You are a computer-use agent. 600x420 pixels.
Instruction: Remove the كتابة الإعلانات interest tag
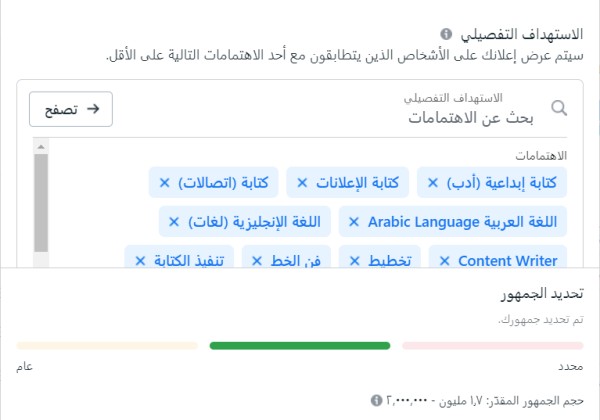coord(302,183)
